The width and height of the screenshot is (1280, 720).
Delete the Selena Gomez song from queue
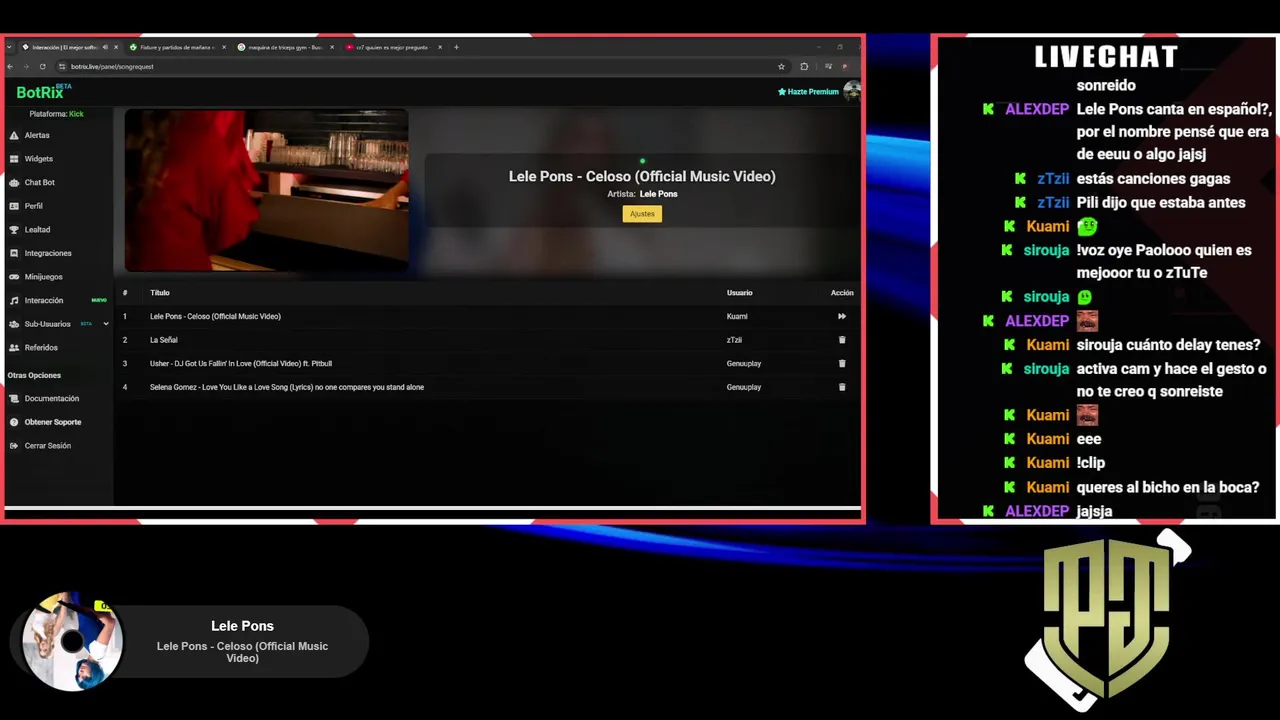(842, 387)
